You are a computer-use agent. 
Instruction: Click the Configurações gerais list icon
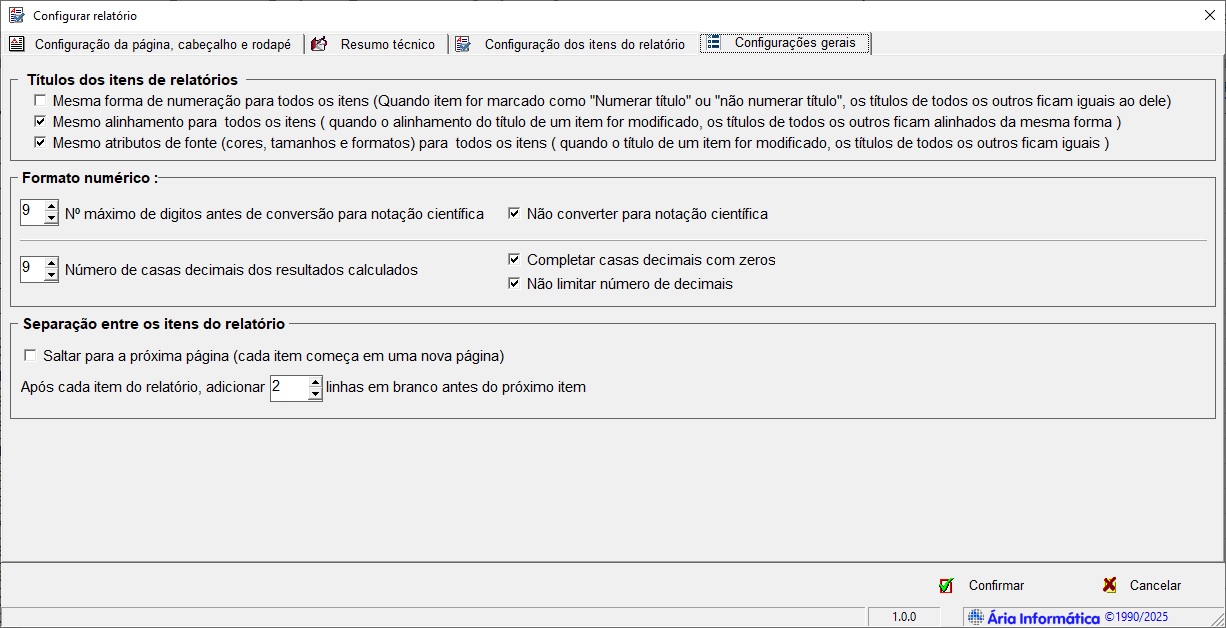(x=714, y=43)
